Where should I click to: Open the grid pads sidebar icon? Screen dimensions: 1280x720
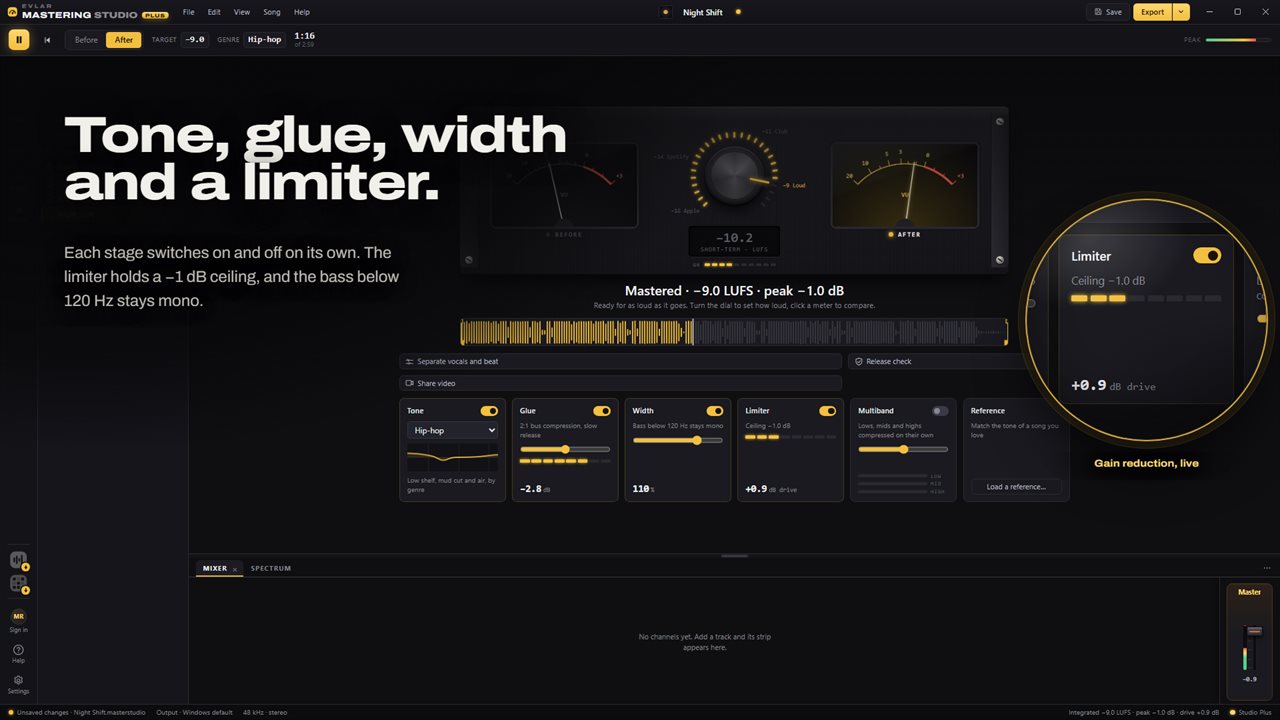click(x=18, y=583)
